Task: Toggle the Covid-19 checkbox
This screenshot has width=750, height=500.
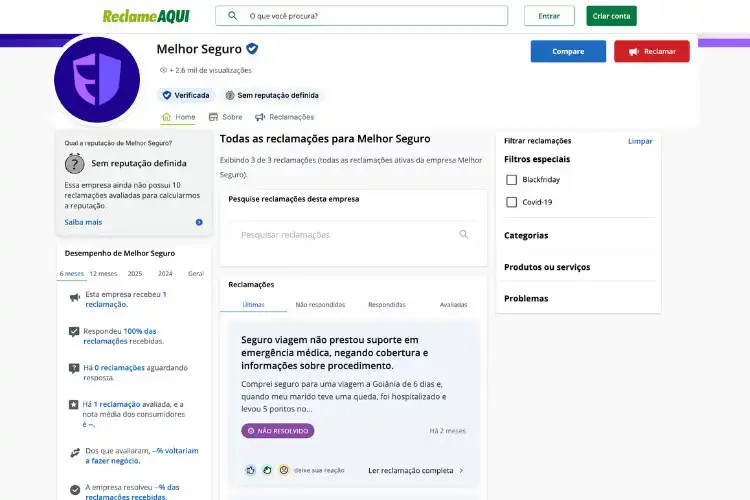Action: [511, 202]
